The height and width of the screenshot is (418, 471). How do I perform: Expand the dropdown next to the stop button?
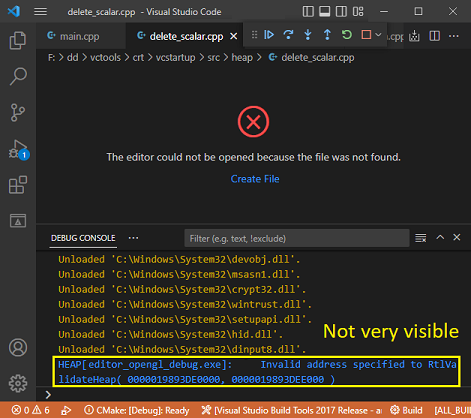pos(378,35)
